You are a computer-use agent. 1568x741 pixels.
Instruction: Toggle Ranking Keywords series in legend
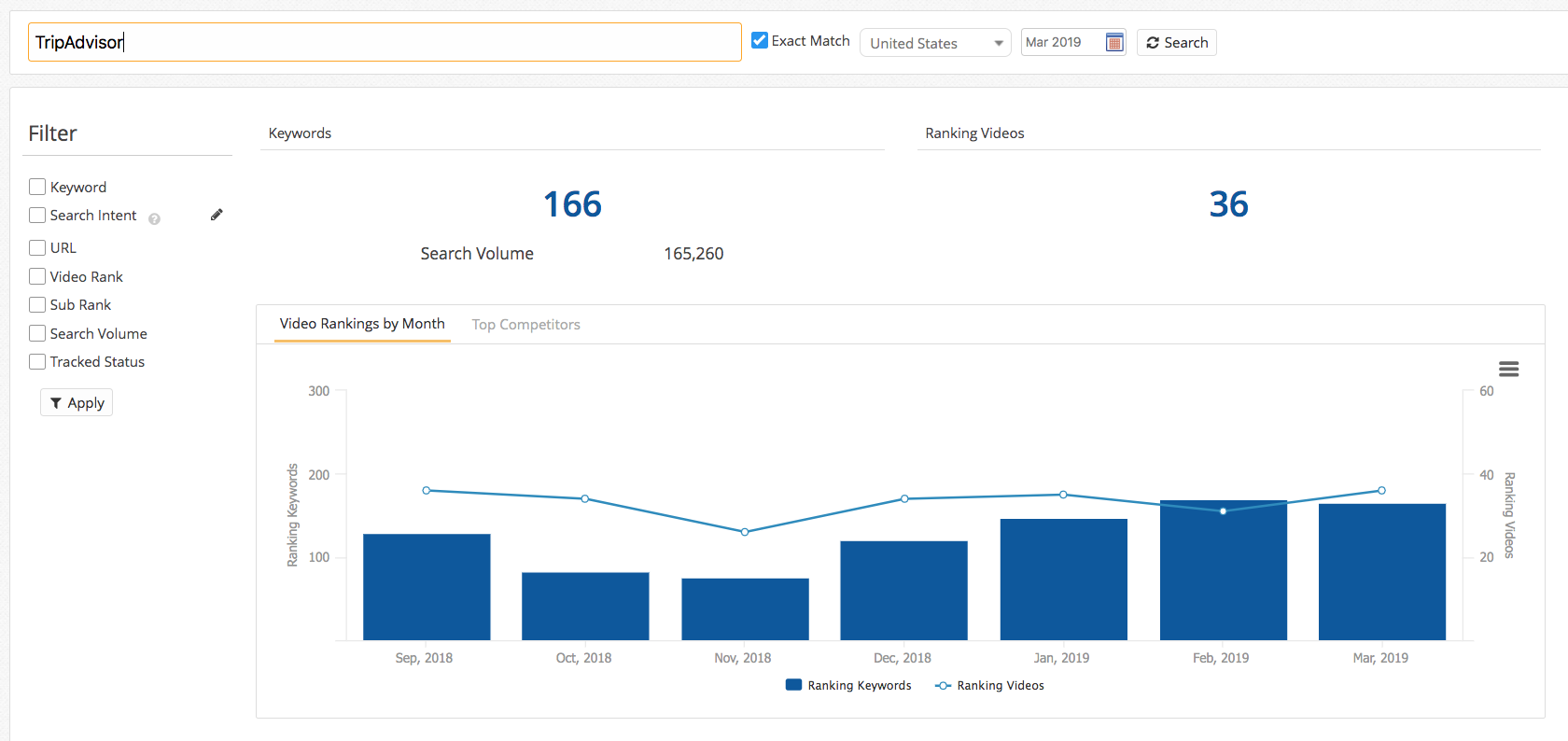[848, 685]
